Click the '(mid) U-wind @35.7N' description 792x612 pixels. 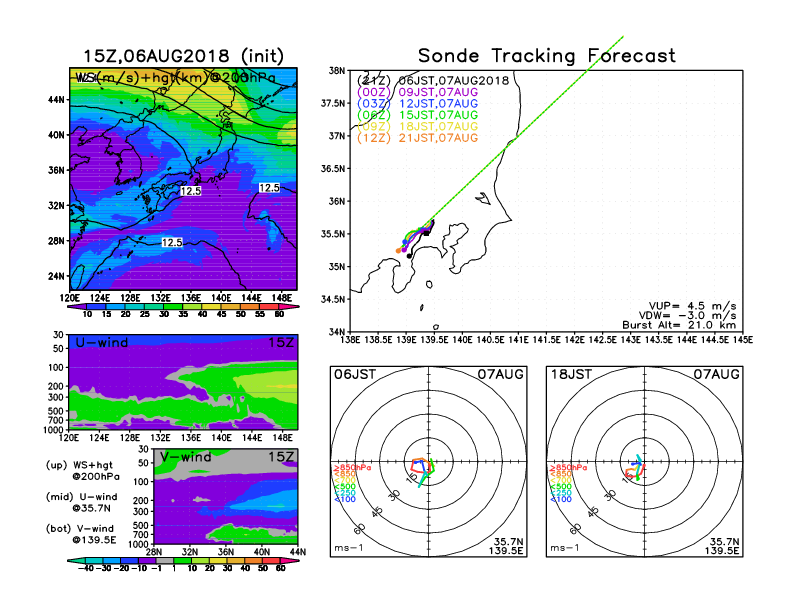(82, 502)
